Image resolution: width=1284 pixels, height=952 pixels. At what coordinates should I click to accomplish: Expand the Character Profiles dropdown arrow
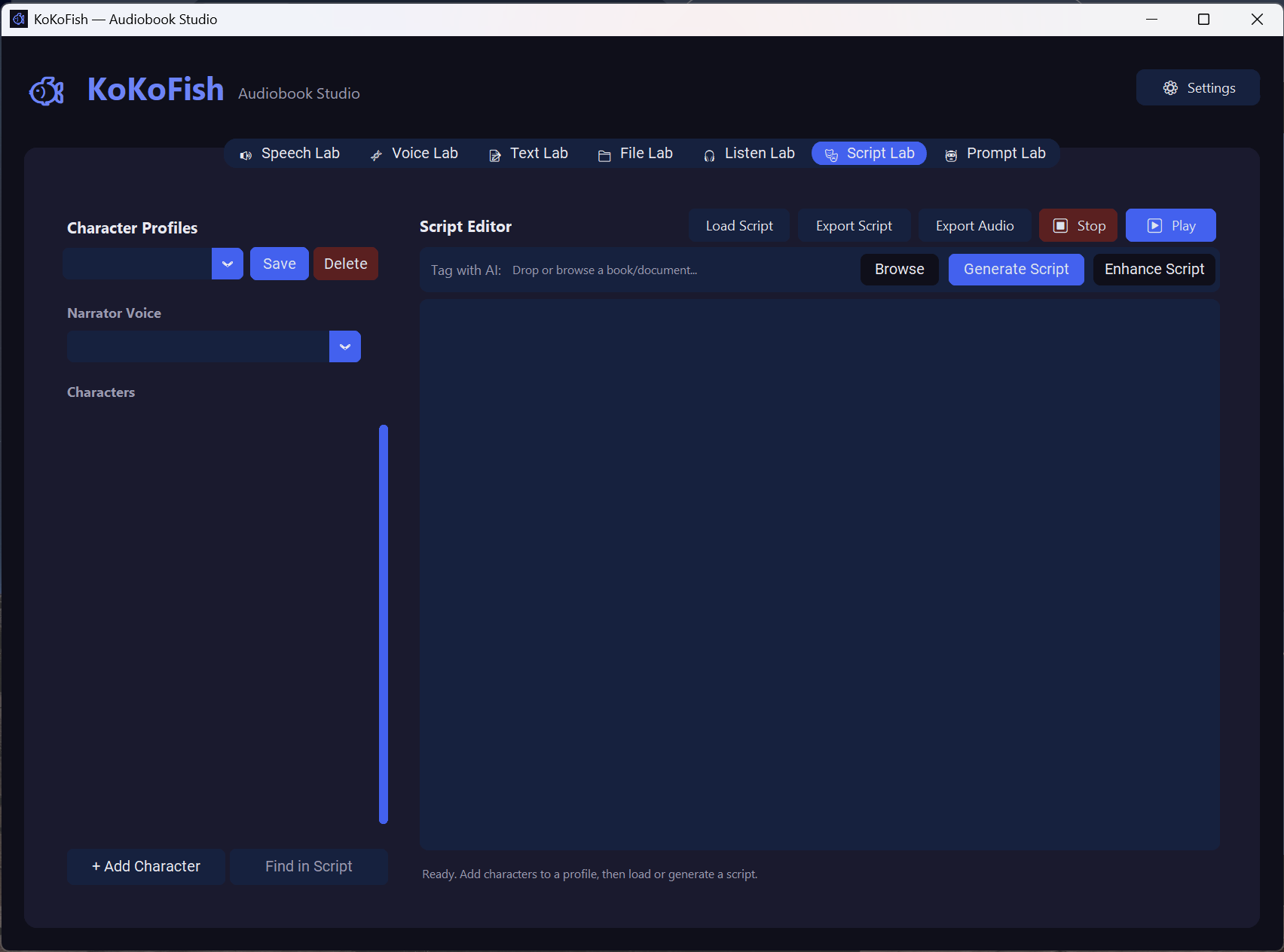(228, 264)
